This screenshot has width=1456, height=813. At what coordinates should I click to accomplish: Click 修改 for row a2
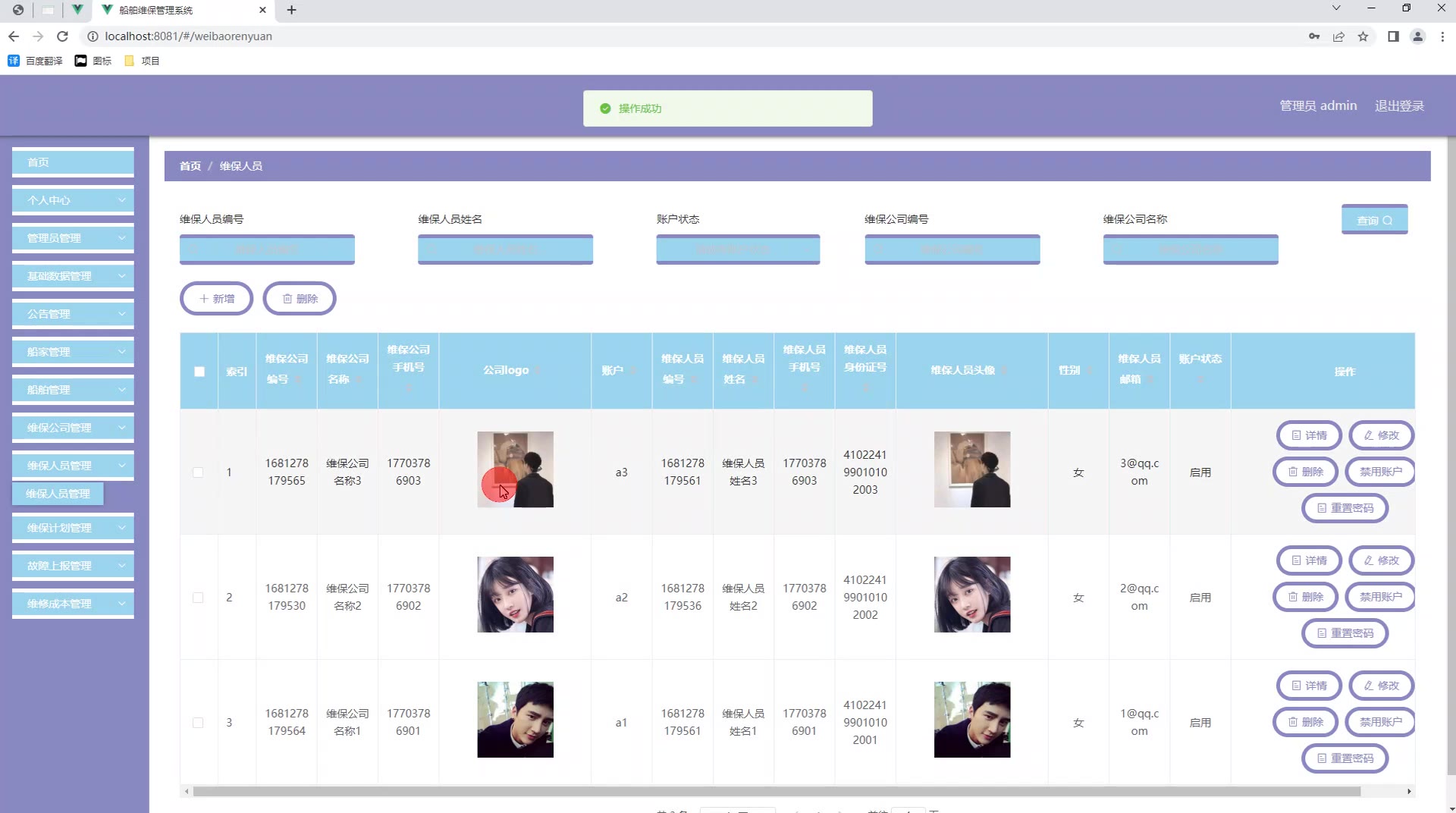[1381, 560]
